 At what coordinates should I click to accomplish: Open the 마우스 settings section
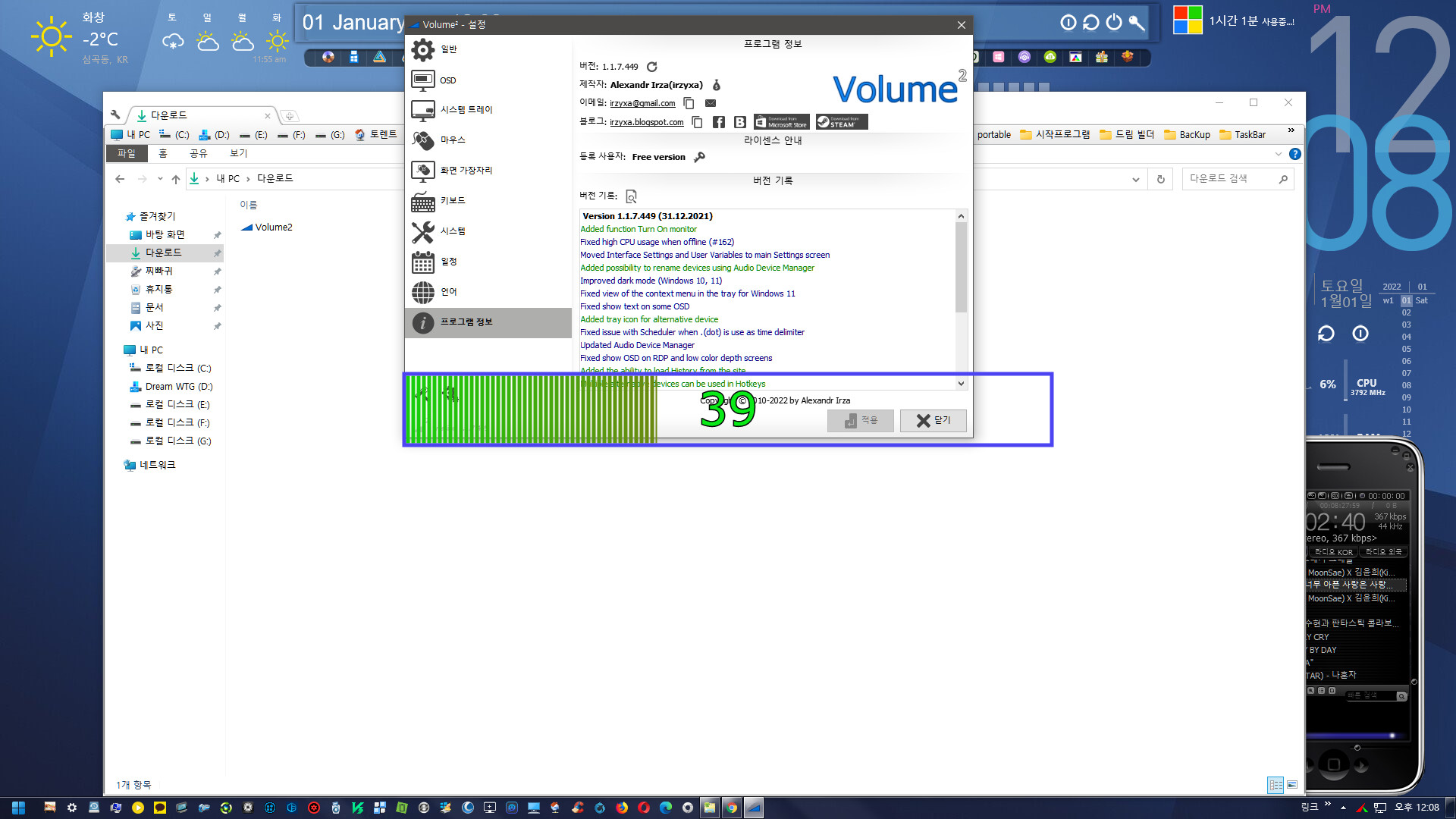point(488,140)
